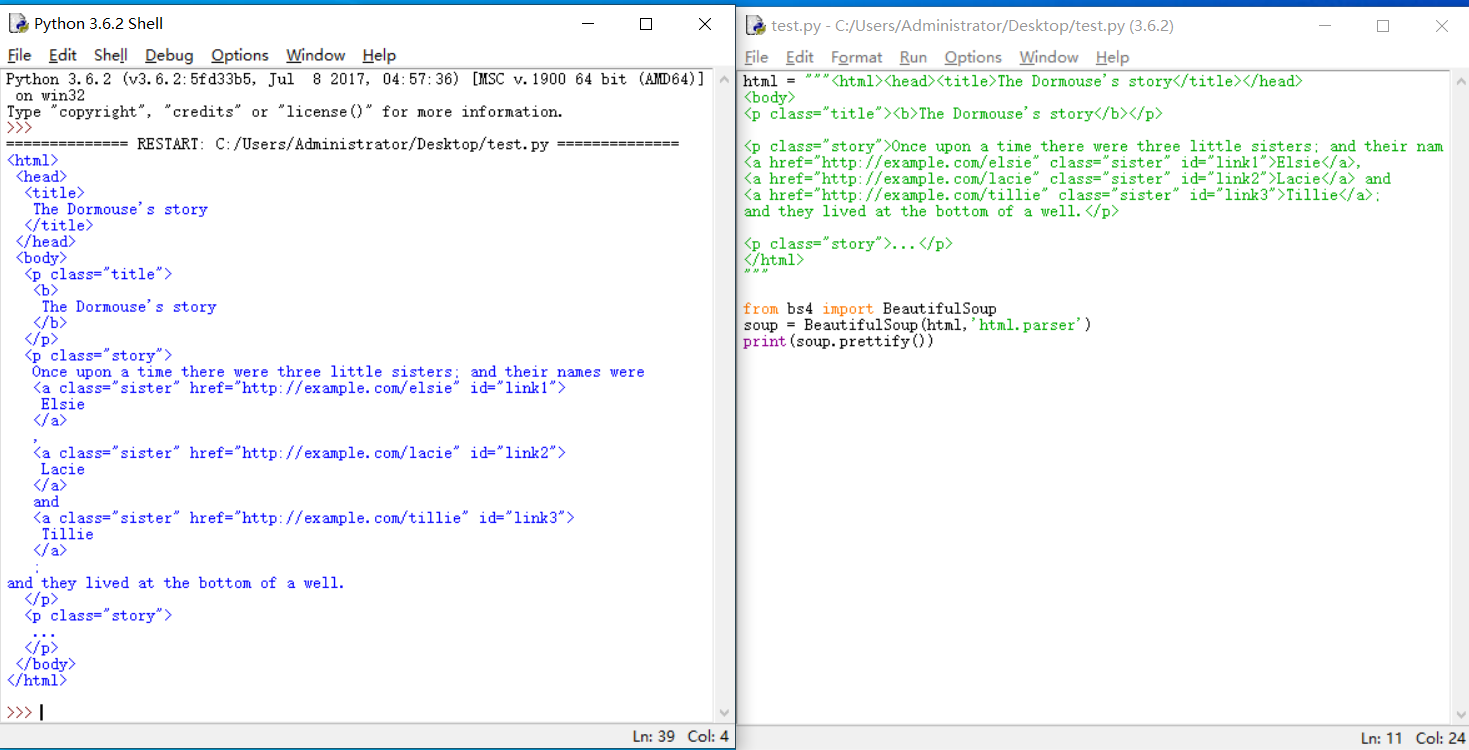This screenshot has height=750, width=1469.
Task: Click '</html>' closing tag in shell output
Action: (37, 680)
